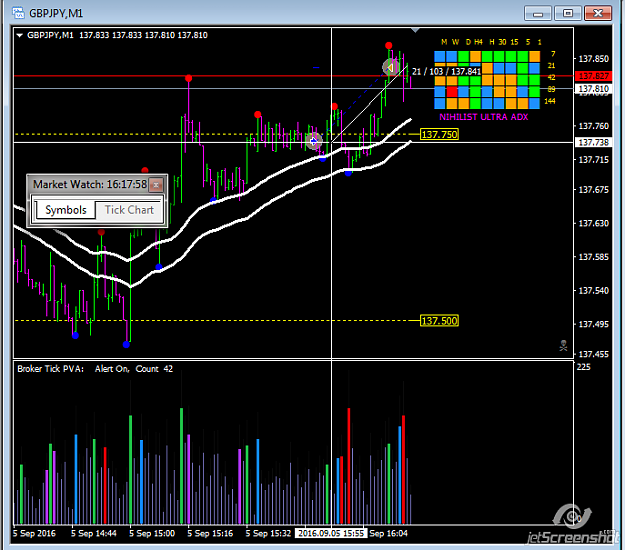Image resolution: width=625 pixels, height=550 pixels.
Task: Minimize the GBPJPY,M1 chart window
Action: click(x=538, y=13)
